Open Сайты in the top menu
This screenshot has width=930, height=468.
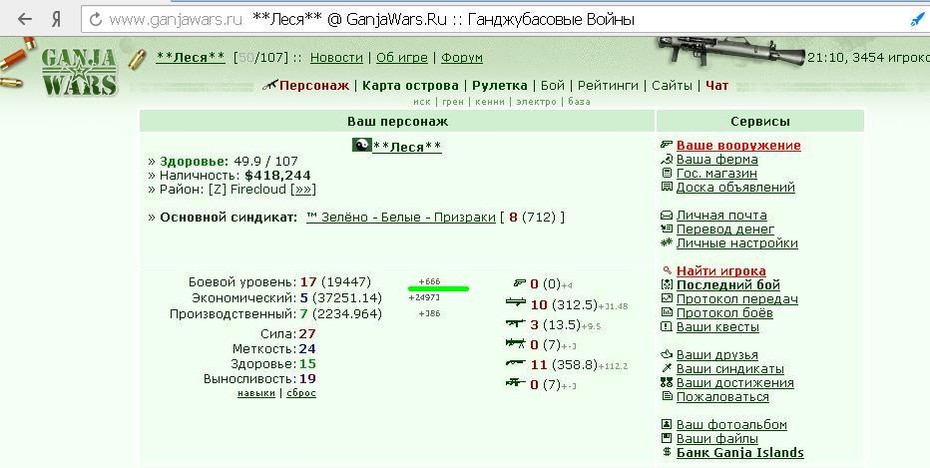(x=671, y=85)
